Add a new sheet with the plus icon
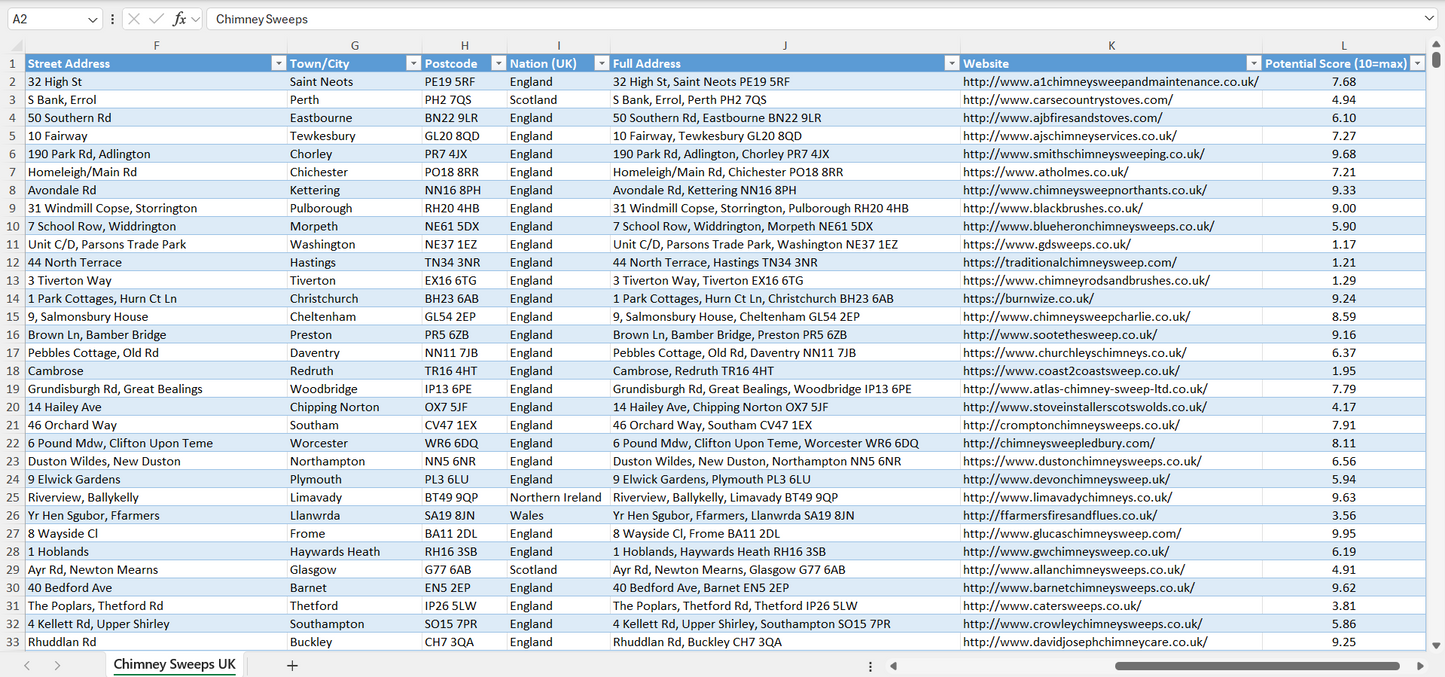 click(x=292, y=664)
